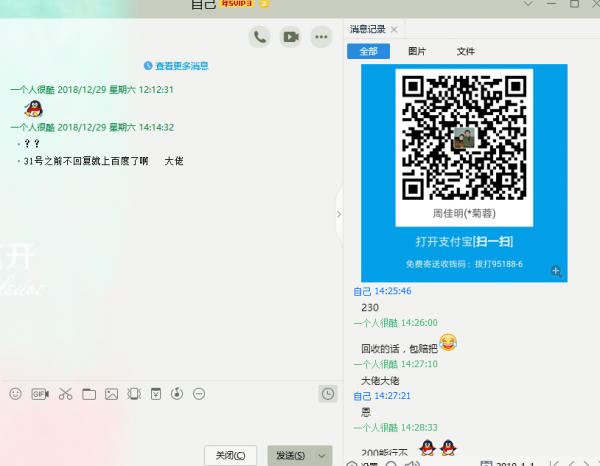600x466 pixels.
Task: Click the clock icon beside 查看更多消息
Action: [x=148, y=66]
